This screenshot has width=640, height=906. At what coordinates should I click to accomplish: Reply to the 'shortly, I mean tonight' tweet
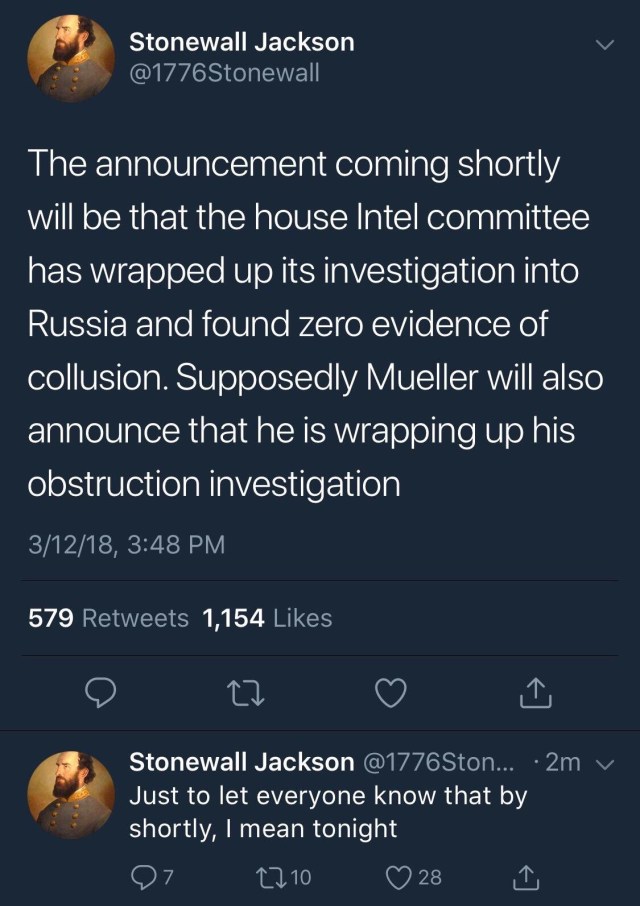(147, 877)
